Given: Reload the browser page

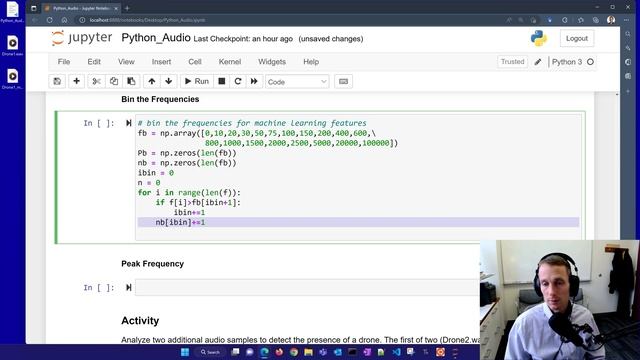Looking at the screenshot, I should 49,20.
